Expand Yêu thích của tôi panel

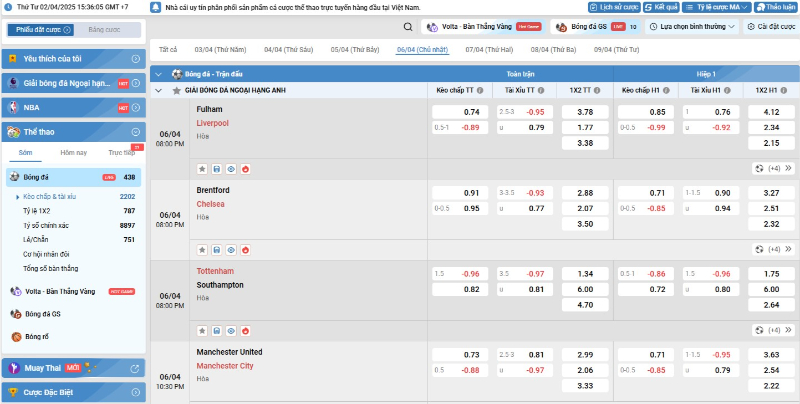tap(136, 59)
